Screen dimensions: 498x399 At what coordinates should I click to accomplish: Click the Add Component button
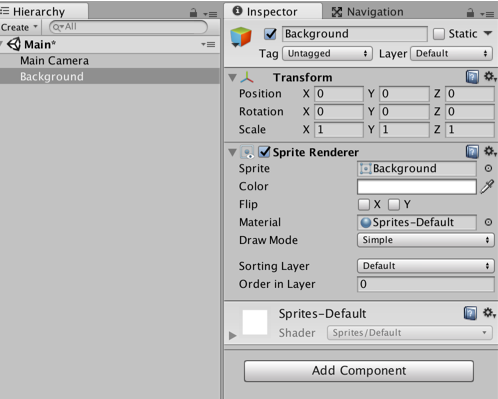pyautogui.click(x=359, y=371)
